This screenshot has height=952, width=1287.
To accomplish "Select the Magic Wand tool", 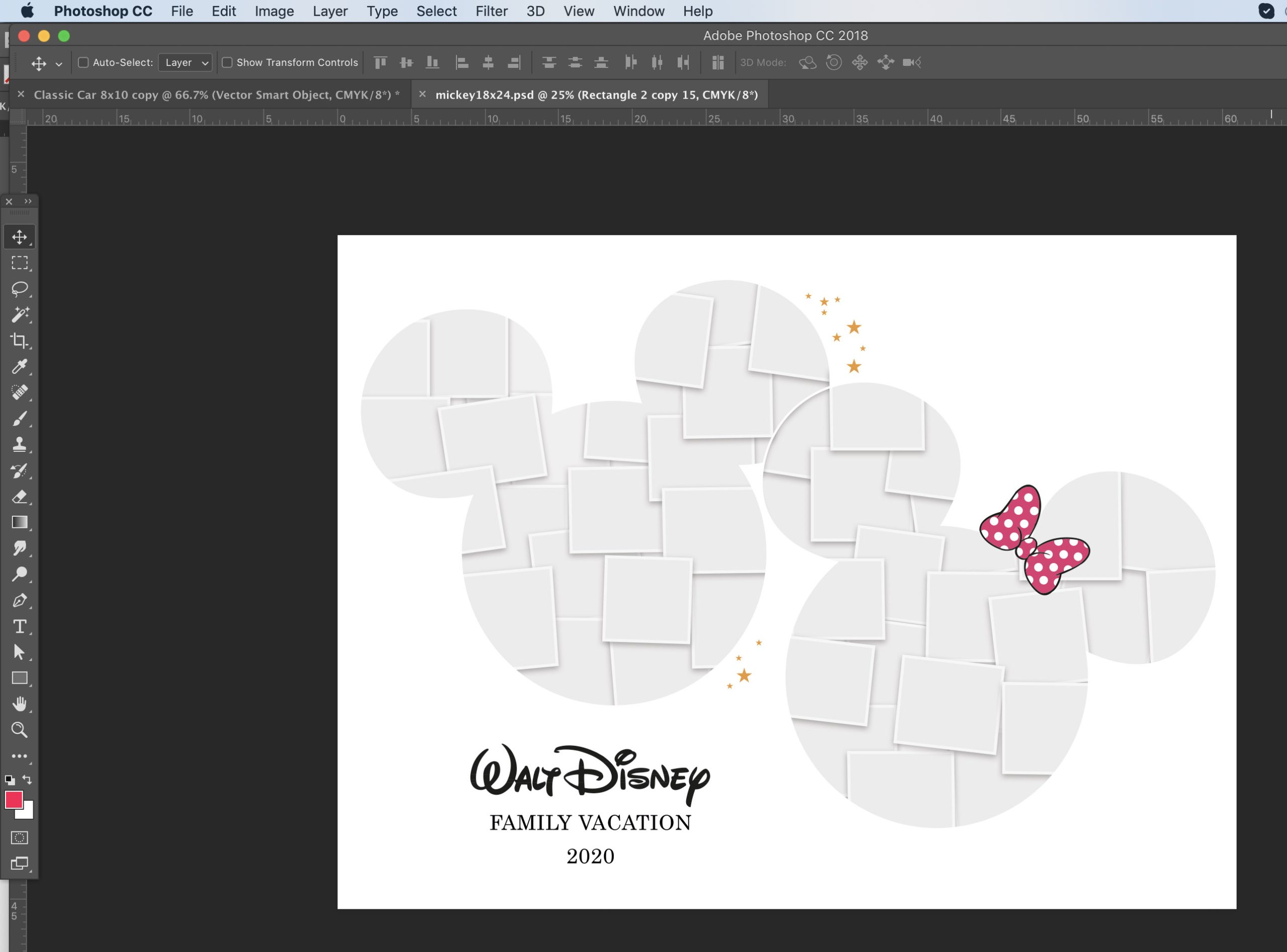I will pyautogui.click(x=20, y=315).
